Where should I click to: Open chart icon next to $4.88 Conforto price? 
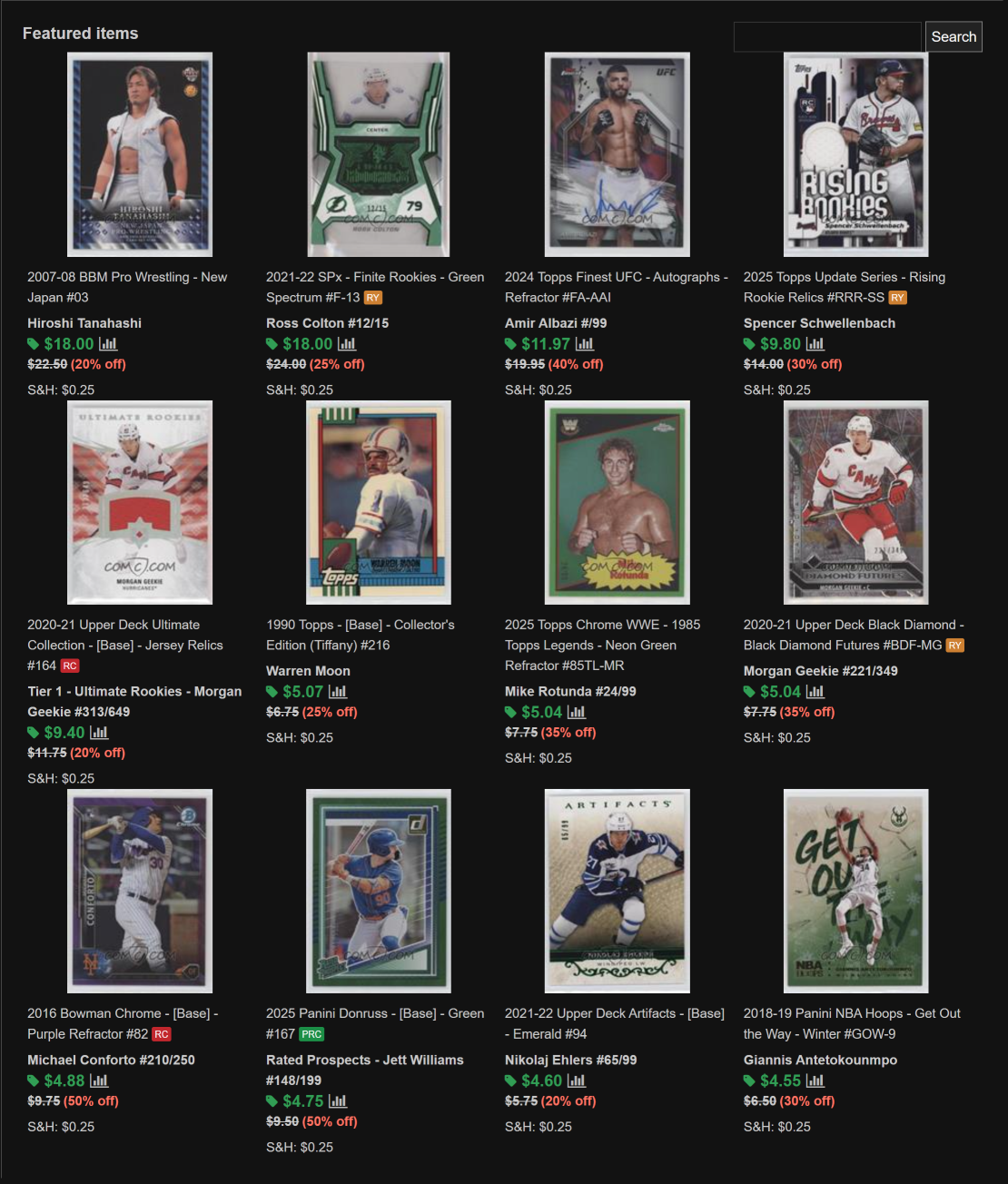tap(99, 1080)
